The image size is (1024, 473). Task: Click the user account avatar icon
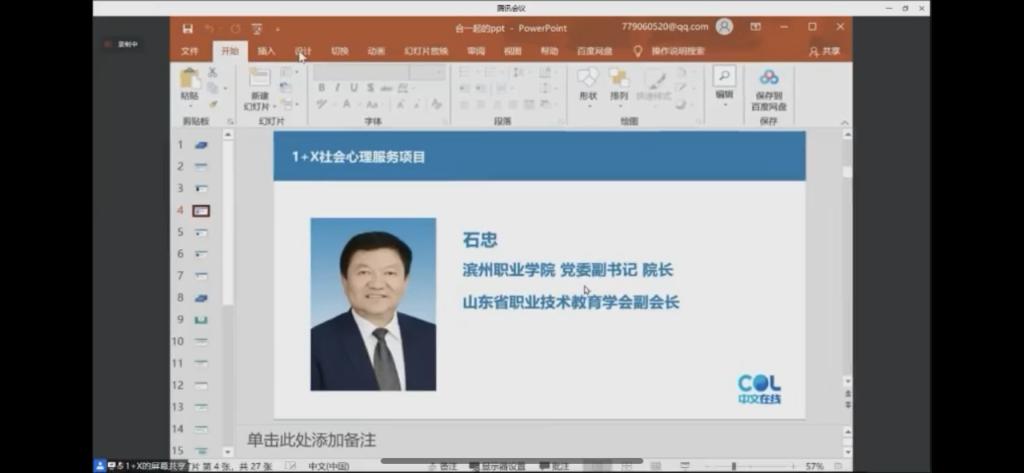724,27
